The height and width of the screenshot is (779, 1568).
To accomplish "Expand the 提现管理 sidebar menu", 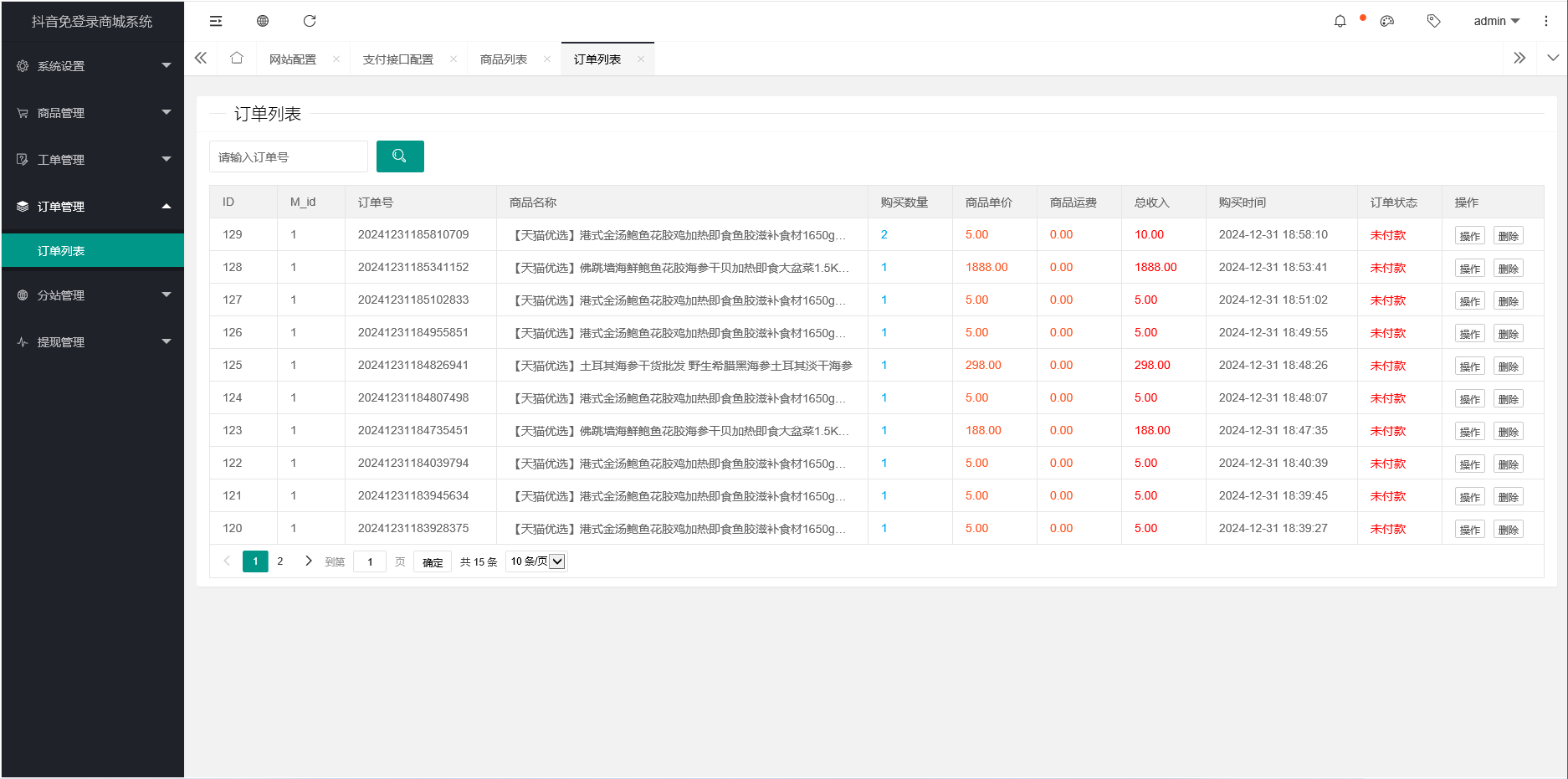I will coord(93,341).
